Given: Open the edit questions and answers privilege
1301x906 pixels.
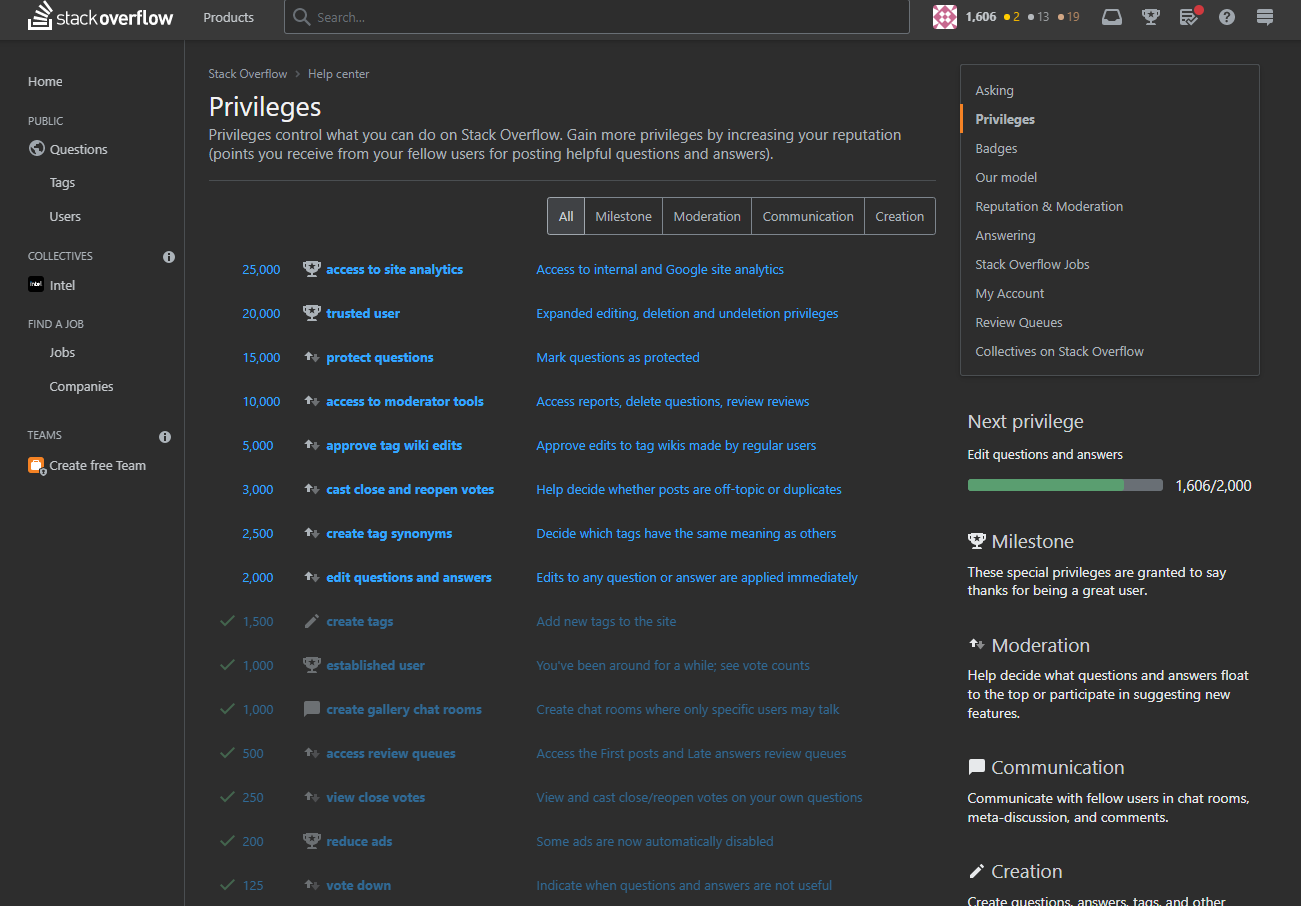Looking at the screenshot, I should point(409,577).
